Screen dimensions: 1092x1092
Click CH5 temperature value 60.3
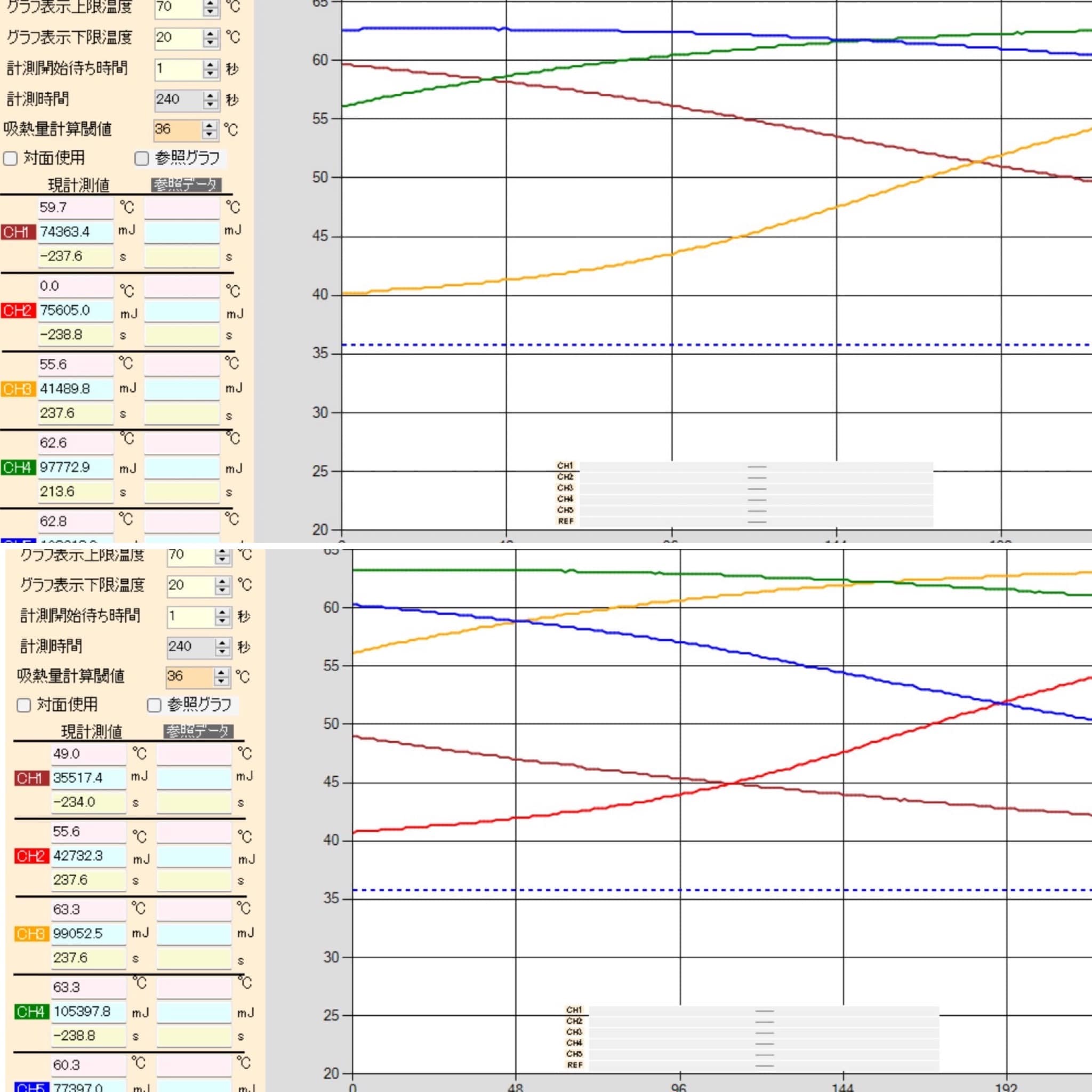tap(89, 1065)
